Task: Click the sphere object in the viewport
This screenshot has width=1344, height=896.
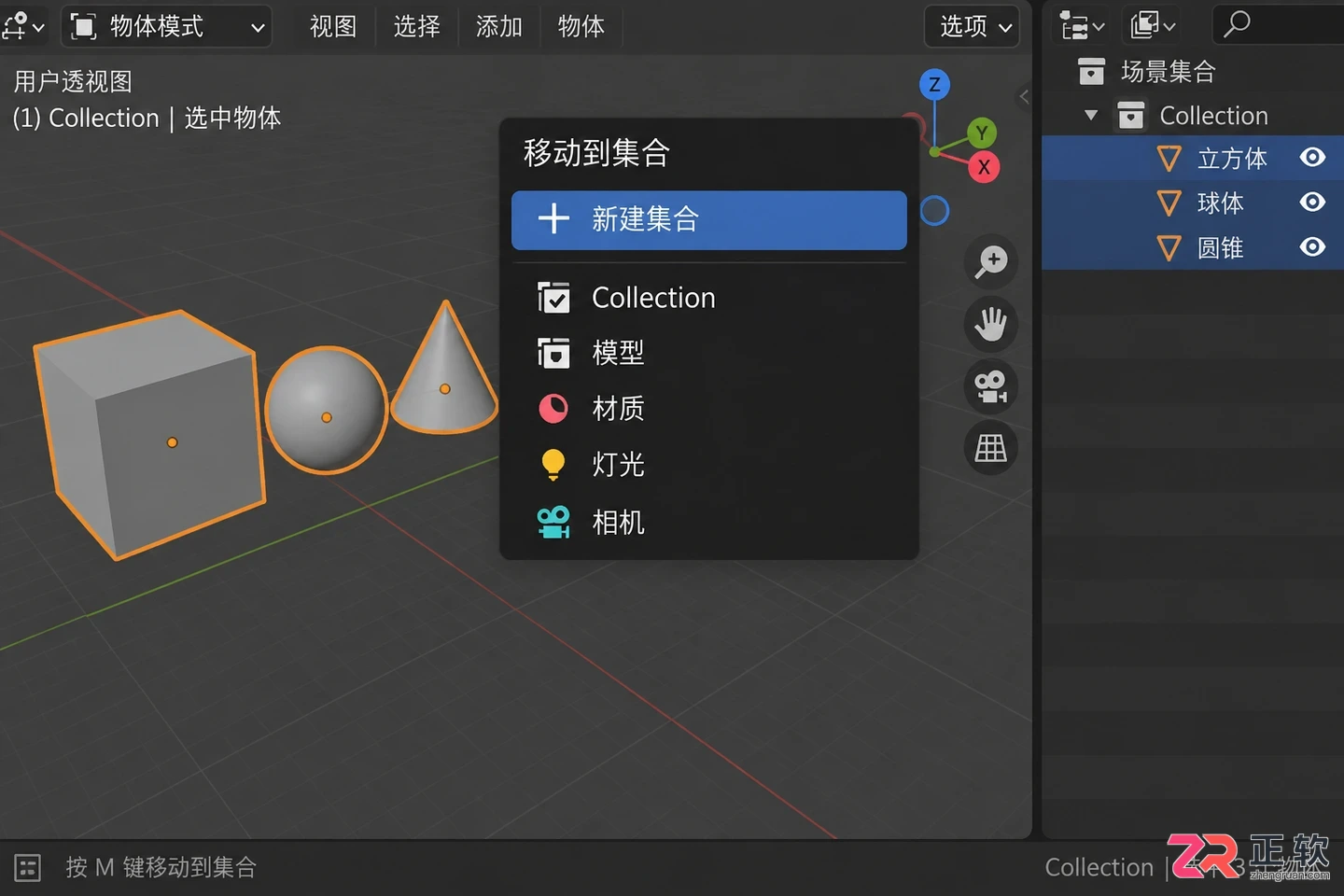Action: 326,411
